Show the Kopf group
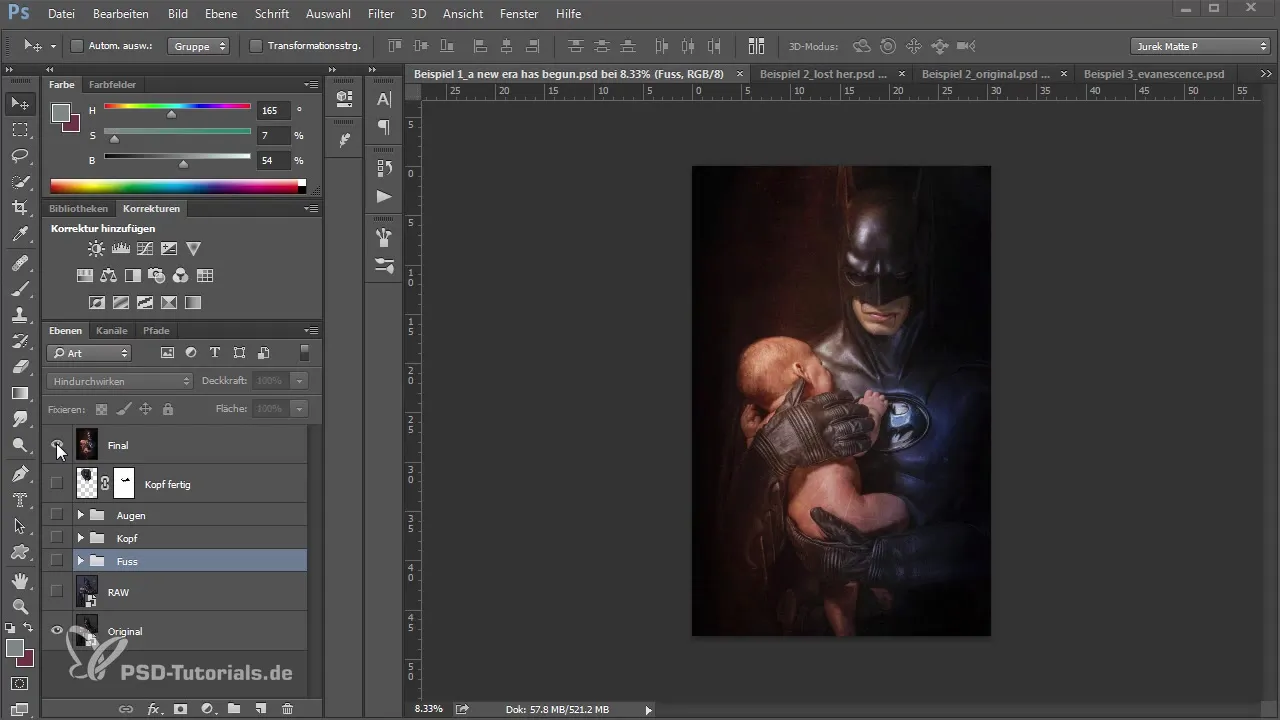 tap(57, 538)
